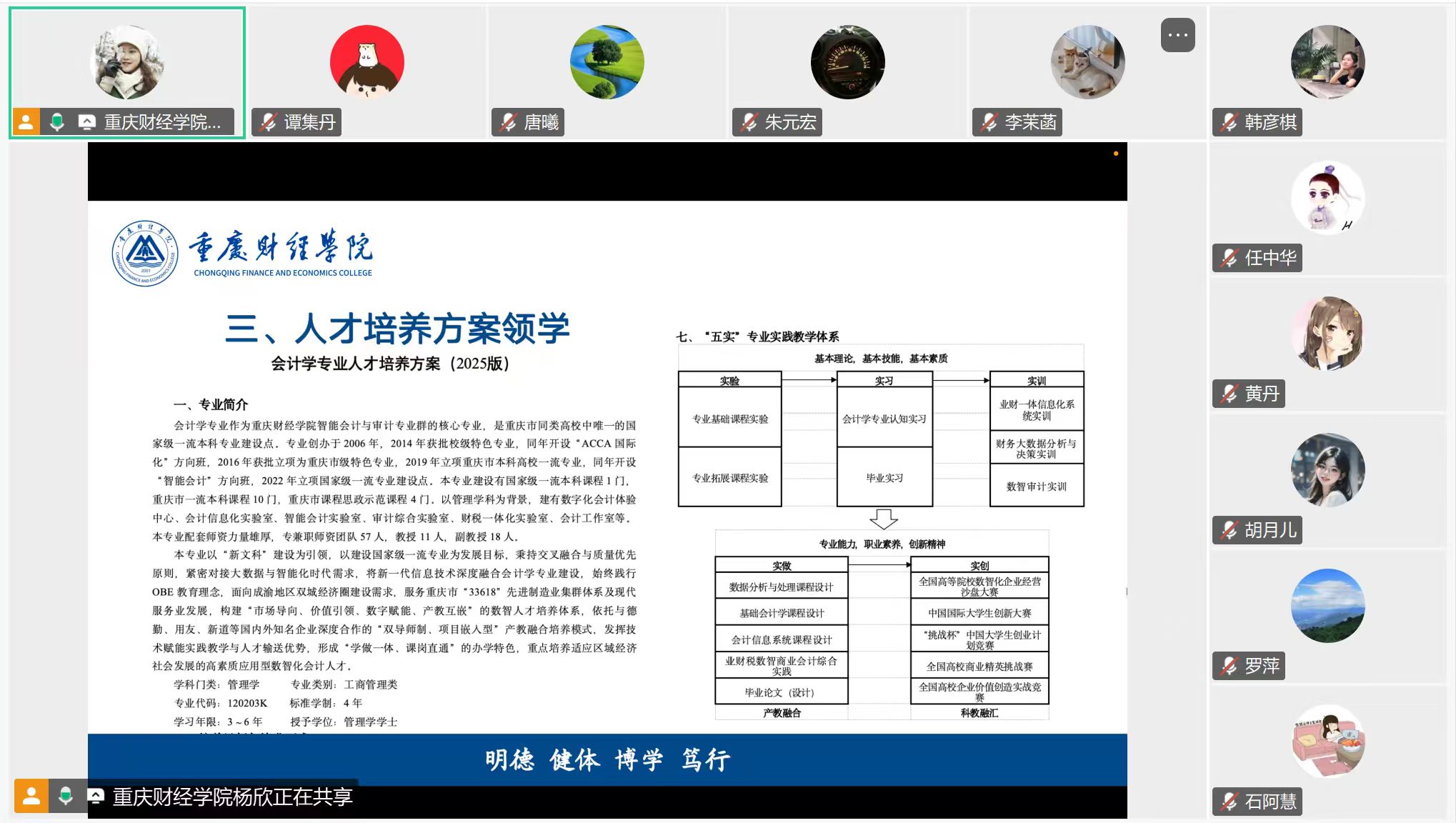Click participant name 胡月儿
This screenshot has height=823, width=1456.
point(1270,530)
